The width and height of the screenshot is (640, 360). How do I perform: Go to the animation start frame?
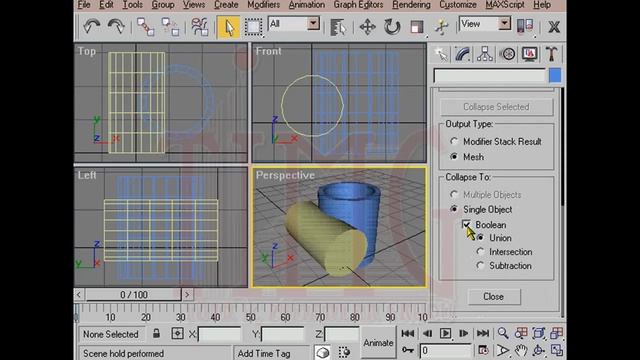pos(408,333)
